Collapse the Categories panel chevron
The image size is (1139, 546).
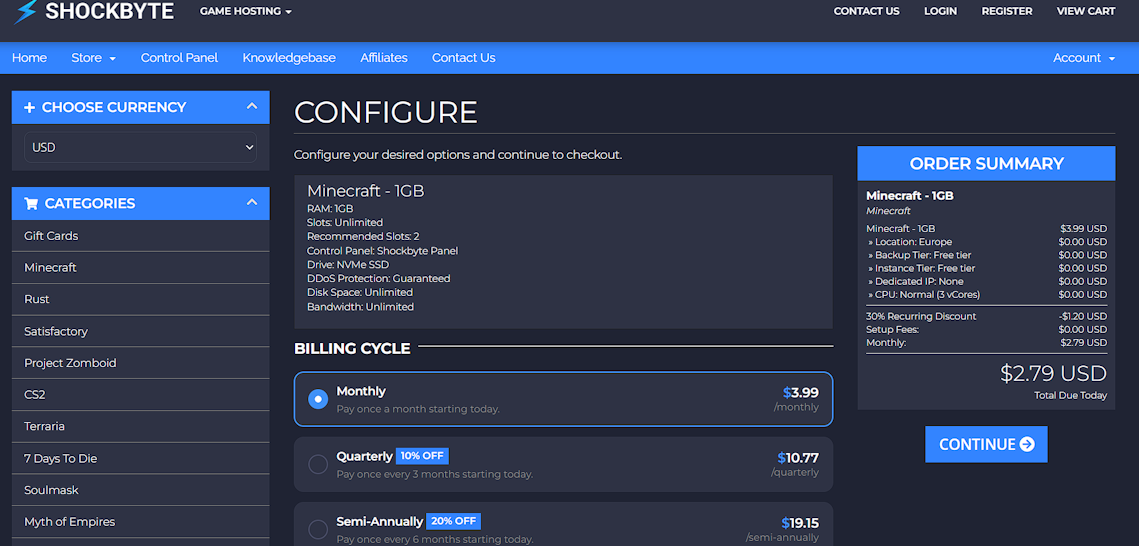251,203
